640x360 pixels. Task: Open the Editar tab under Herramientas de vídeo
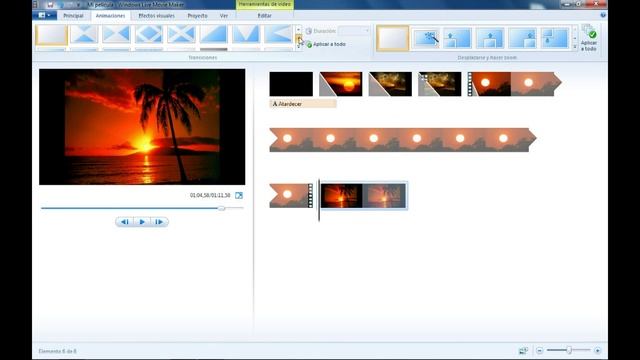[264, 16]
